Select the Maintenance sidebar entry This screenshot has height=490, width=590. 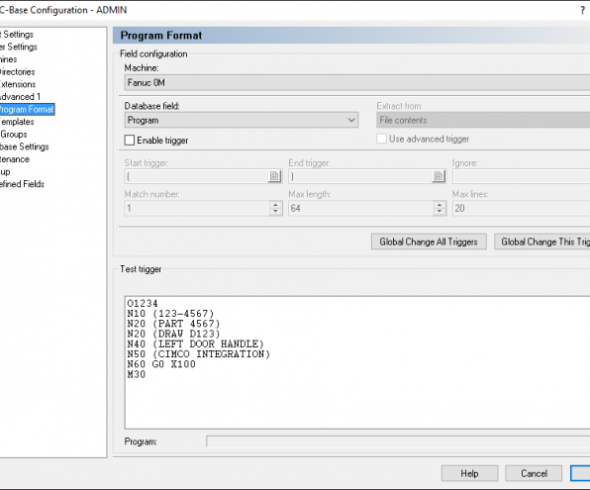click(x=15, y=159)
